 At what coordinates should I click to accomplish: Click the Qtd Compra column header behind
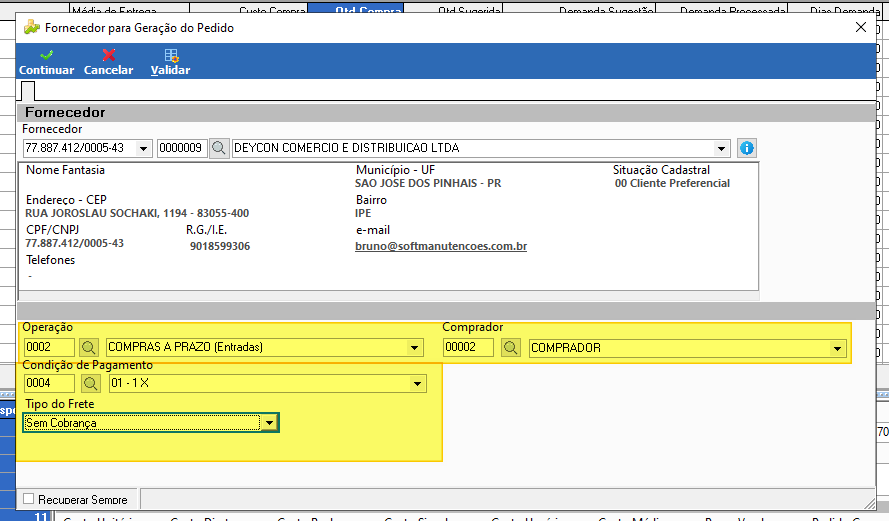pos(355,8)
